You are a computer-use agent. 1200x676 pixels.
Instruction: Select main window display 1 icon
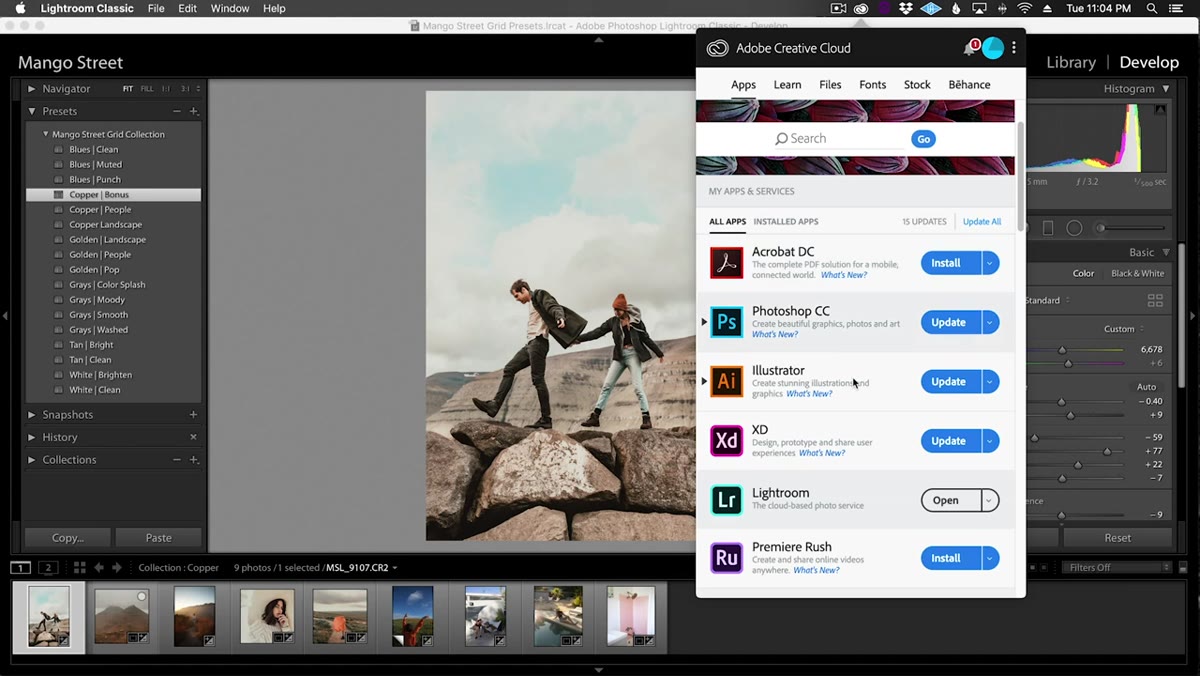21,567
